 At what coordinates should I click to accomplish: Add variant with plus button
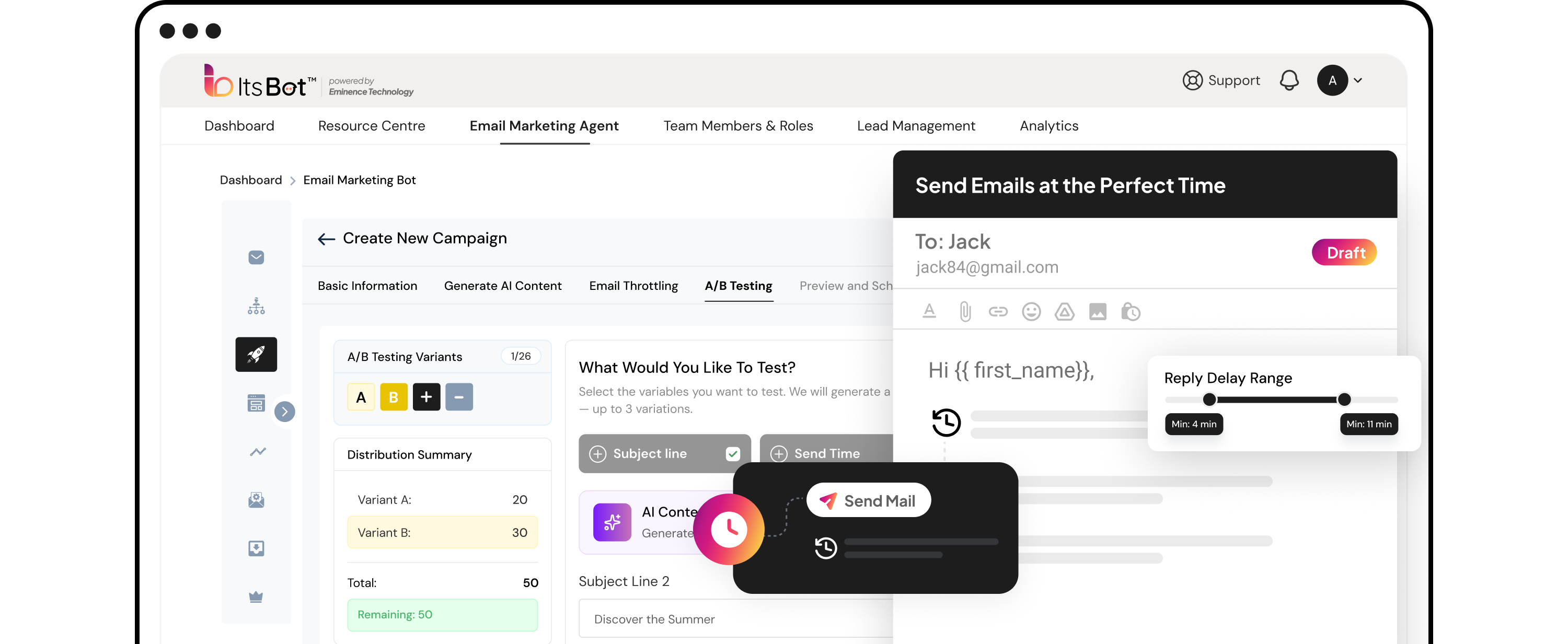pyautogui.click(x=426, y=397)
